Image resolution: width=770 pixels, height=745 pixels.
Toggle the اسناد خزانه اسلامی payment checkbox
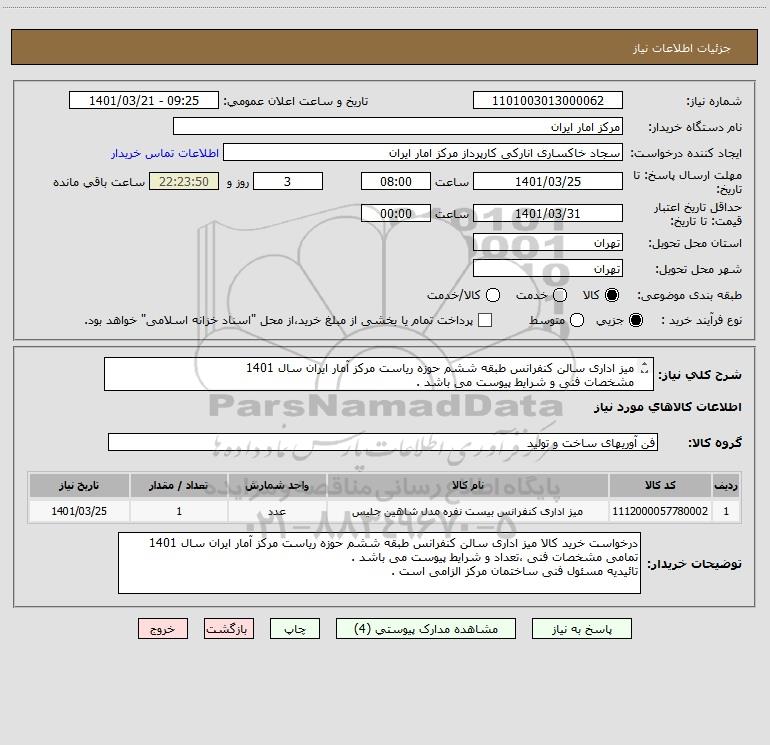(485, 320)
